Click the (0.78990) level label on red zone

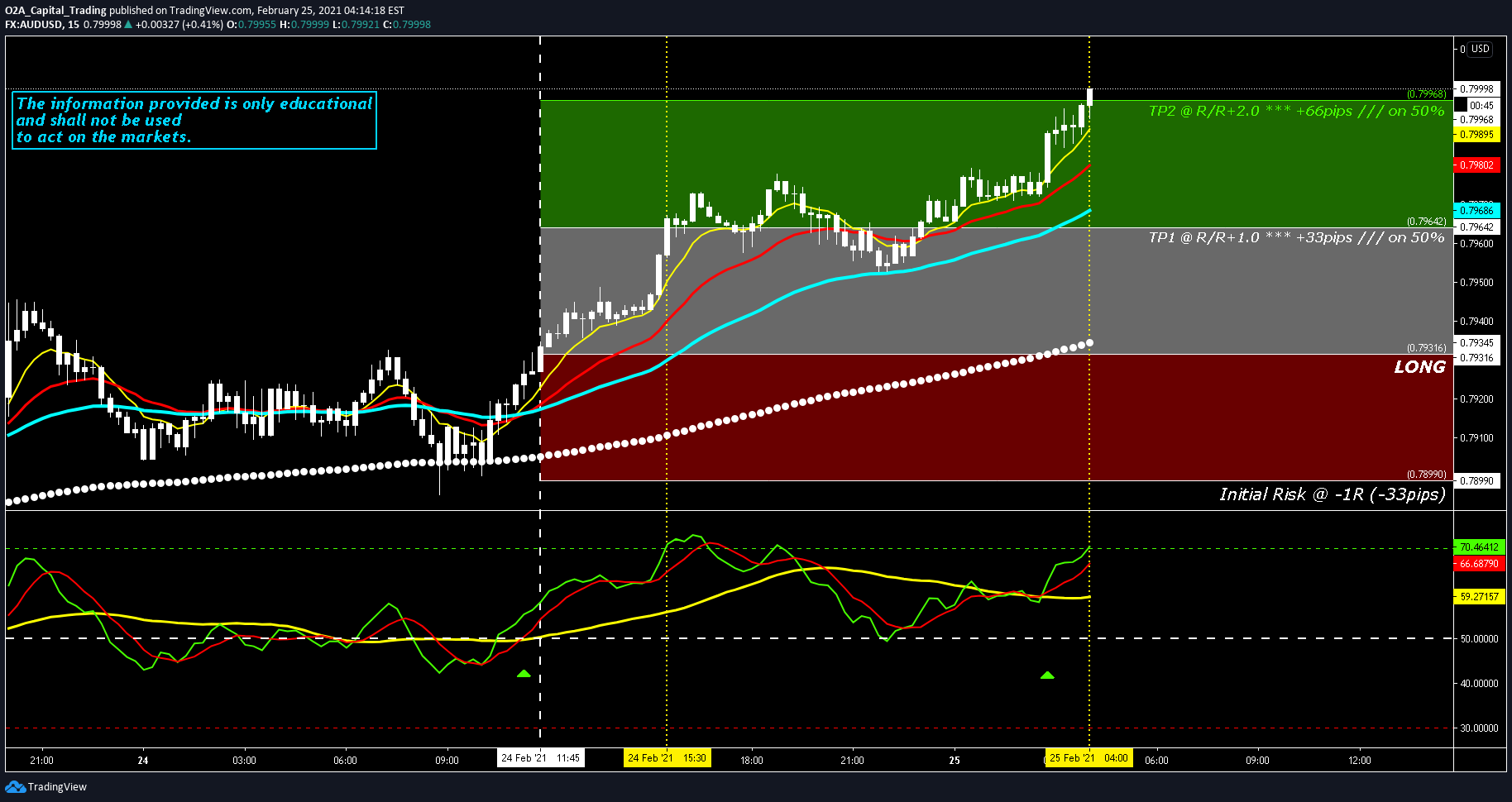pos(1427,475)
